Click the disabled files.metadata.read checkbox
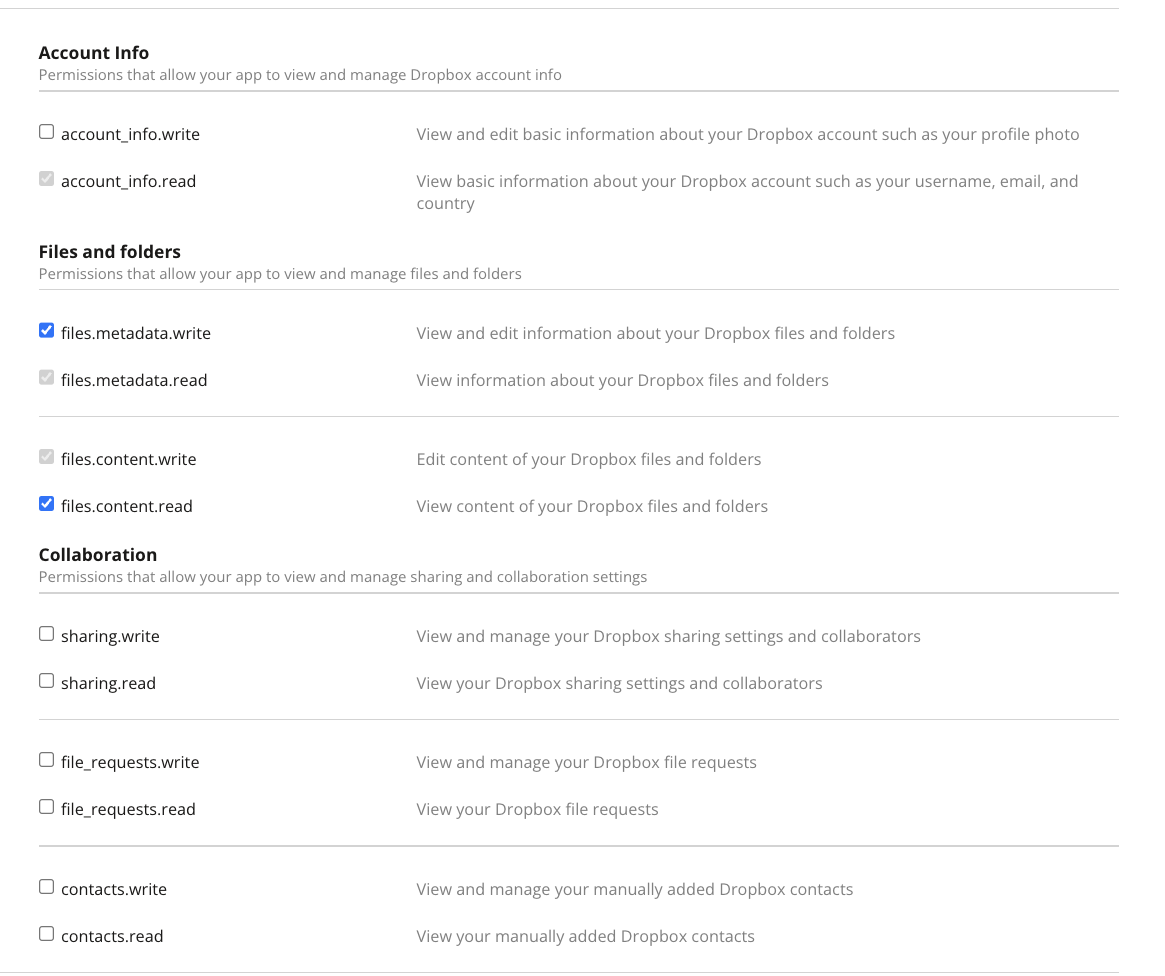Viewport: 1165px width, 976px height. [x=46, y=377]
